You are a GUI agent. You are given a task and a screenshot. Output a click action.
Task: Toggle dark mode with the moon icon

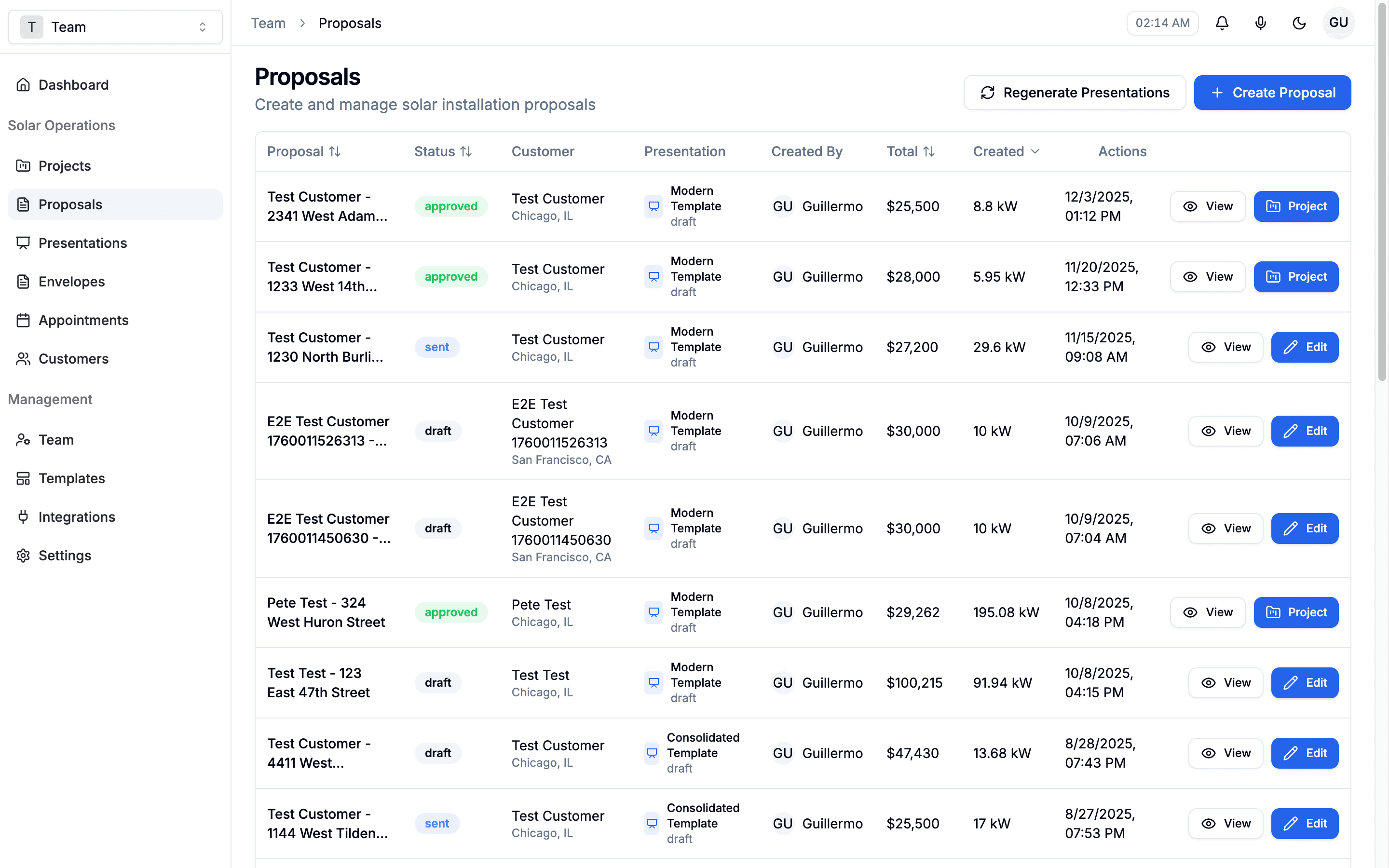click(x=1299, y=23)
